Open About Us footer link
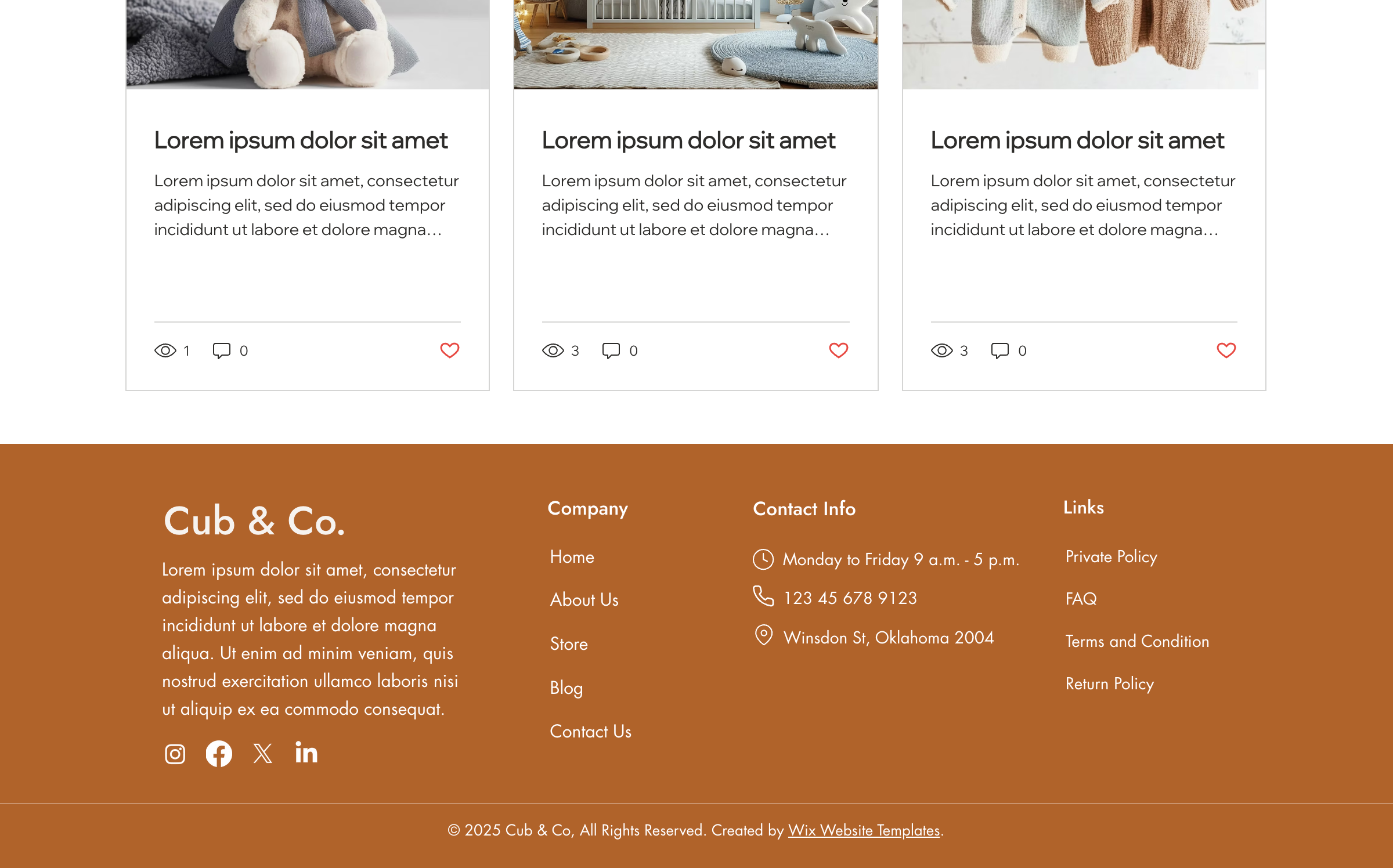Image resolution: width=1393 pixels, height=868 pixels. [x=584, y=600]
